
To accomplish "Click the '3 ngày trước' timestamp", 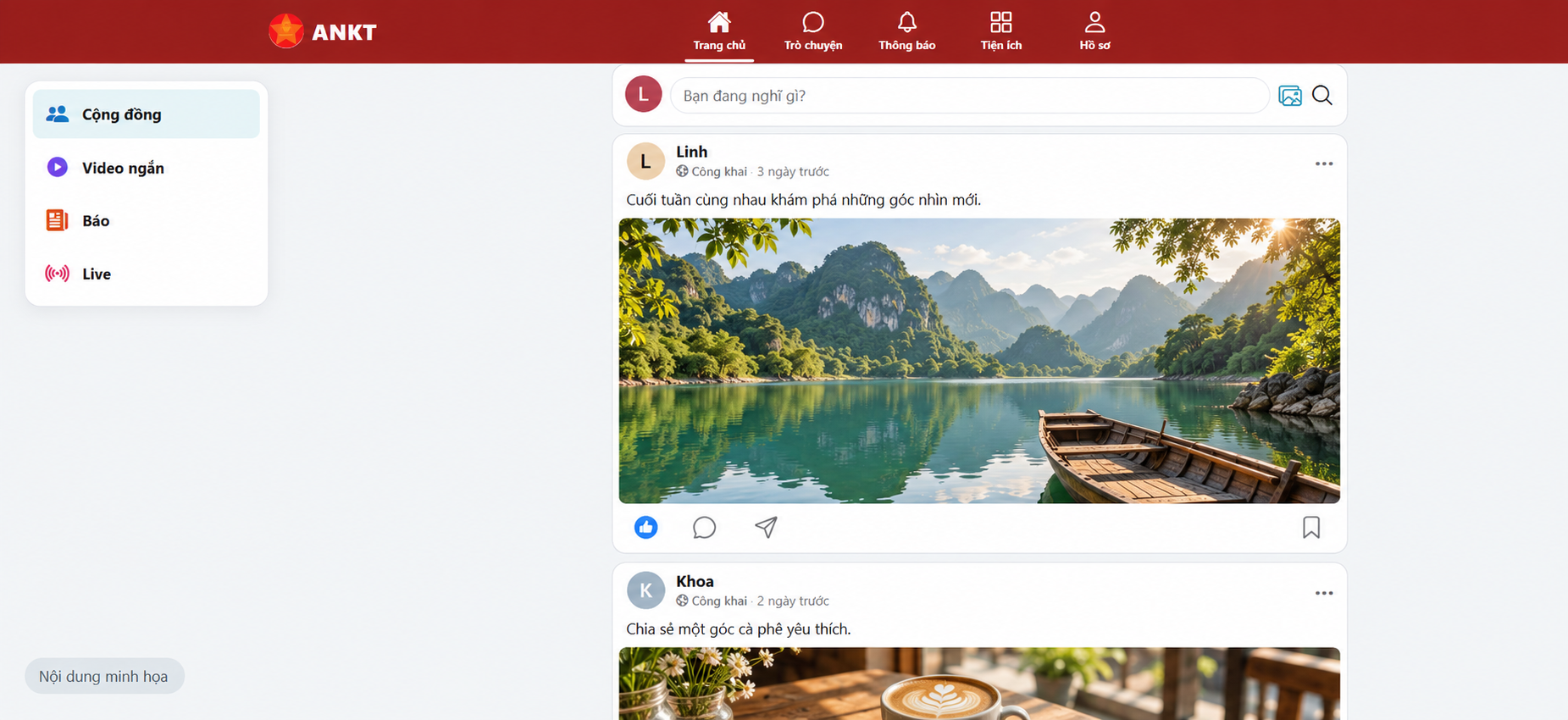I will [x=793, y=171].
